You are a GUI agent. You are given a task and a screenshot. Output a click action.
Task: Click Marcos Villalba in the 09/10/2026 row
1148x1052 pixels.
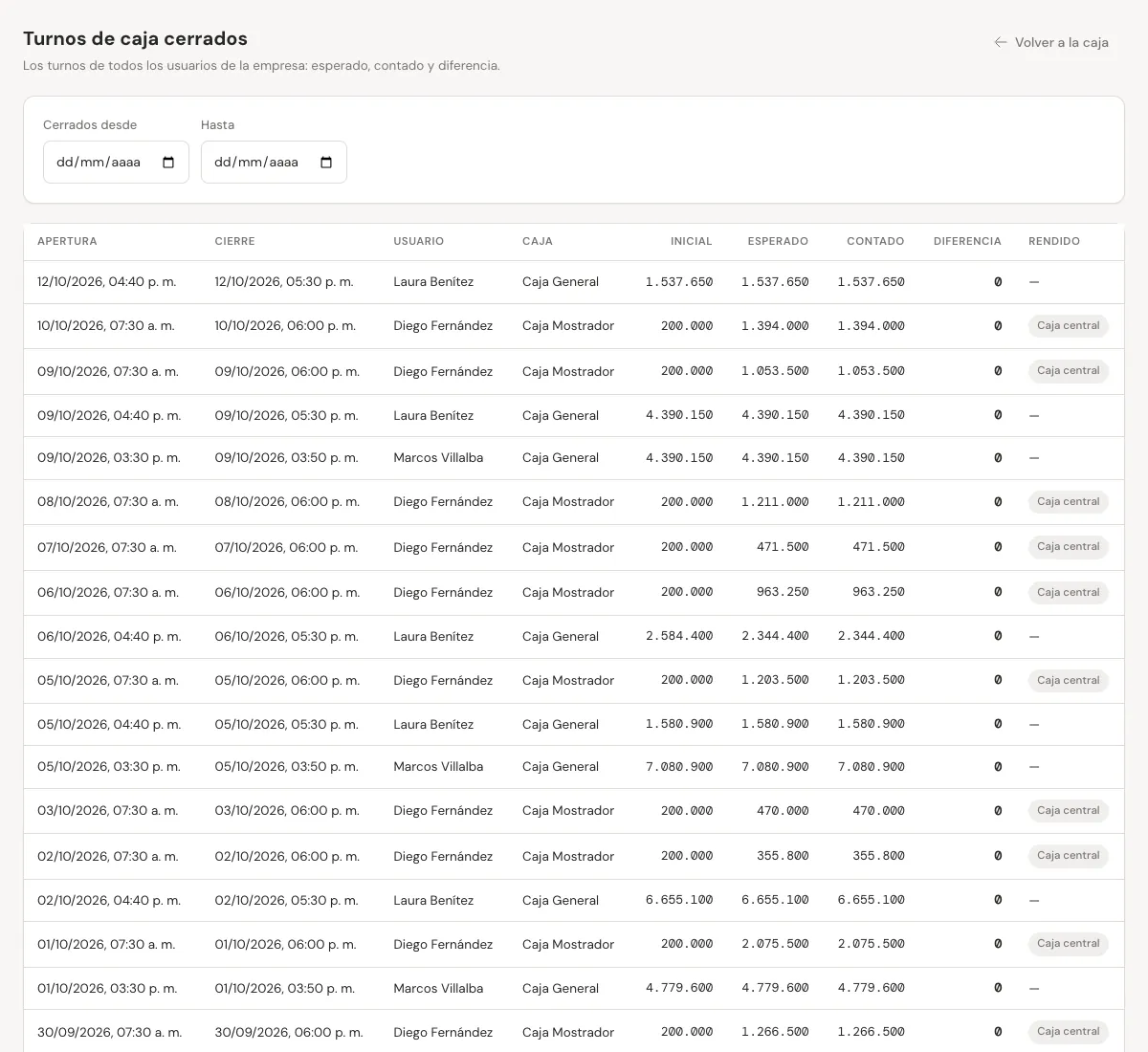(x=438, y=458)
